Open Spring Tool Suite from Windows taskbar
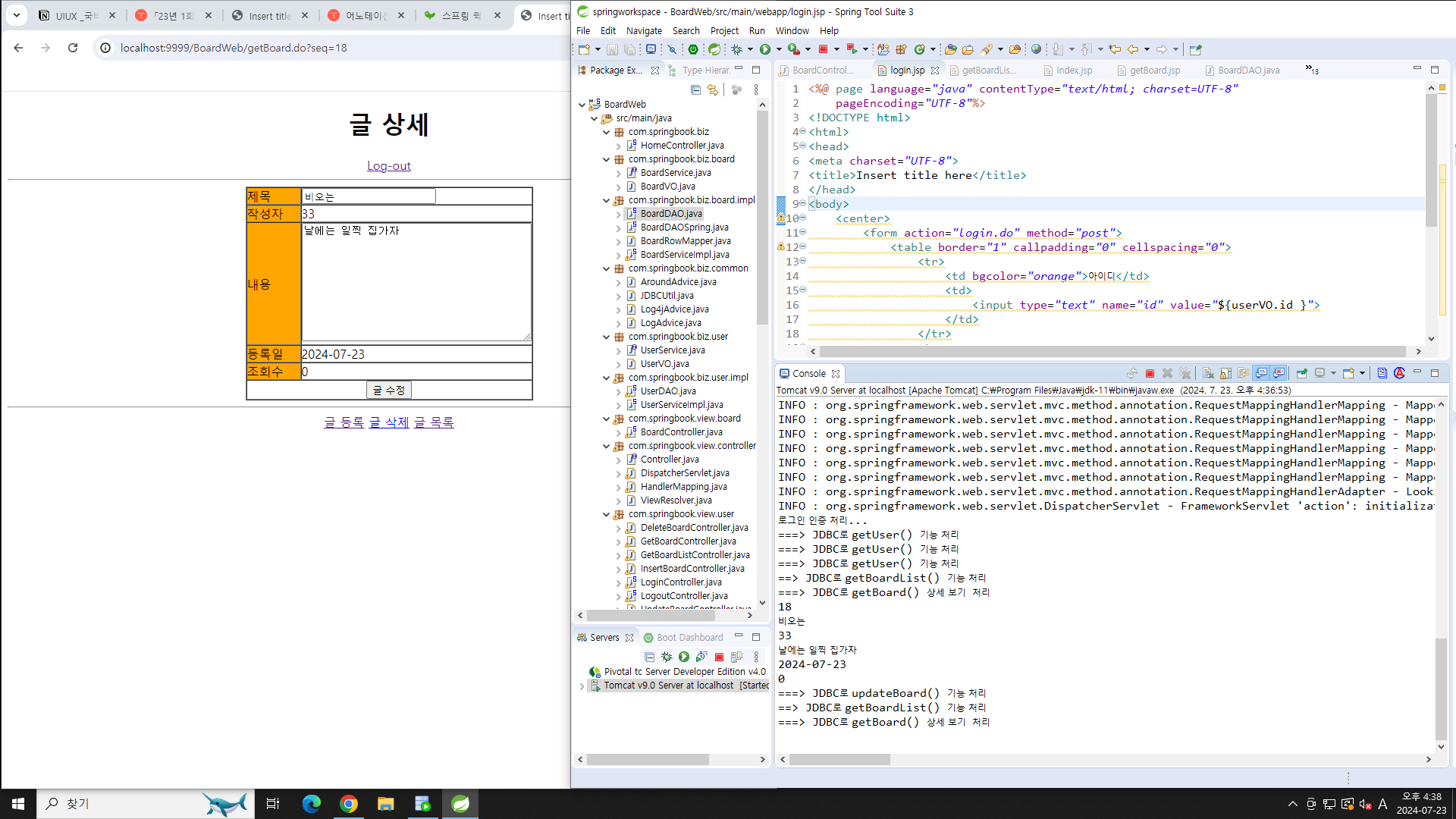Viewport: 1456px width, 819px height. pos(460,804)
